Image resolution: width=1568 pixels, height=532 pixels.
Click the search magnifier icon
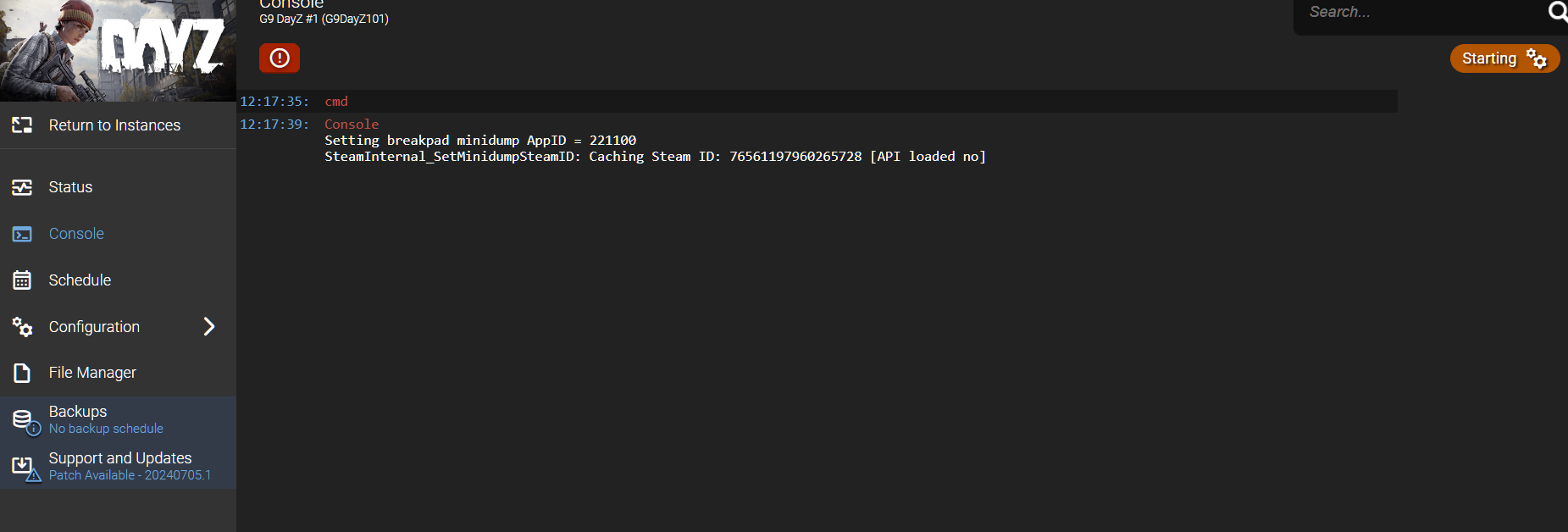[x=1557, y=11]
